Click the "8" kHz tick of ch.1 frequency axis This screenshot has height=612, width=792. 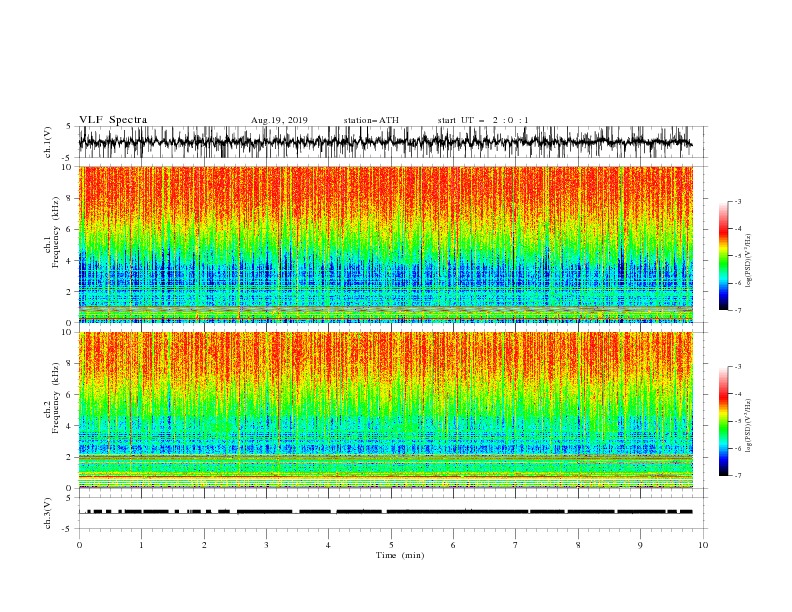pos(70,198)
